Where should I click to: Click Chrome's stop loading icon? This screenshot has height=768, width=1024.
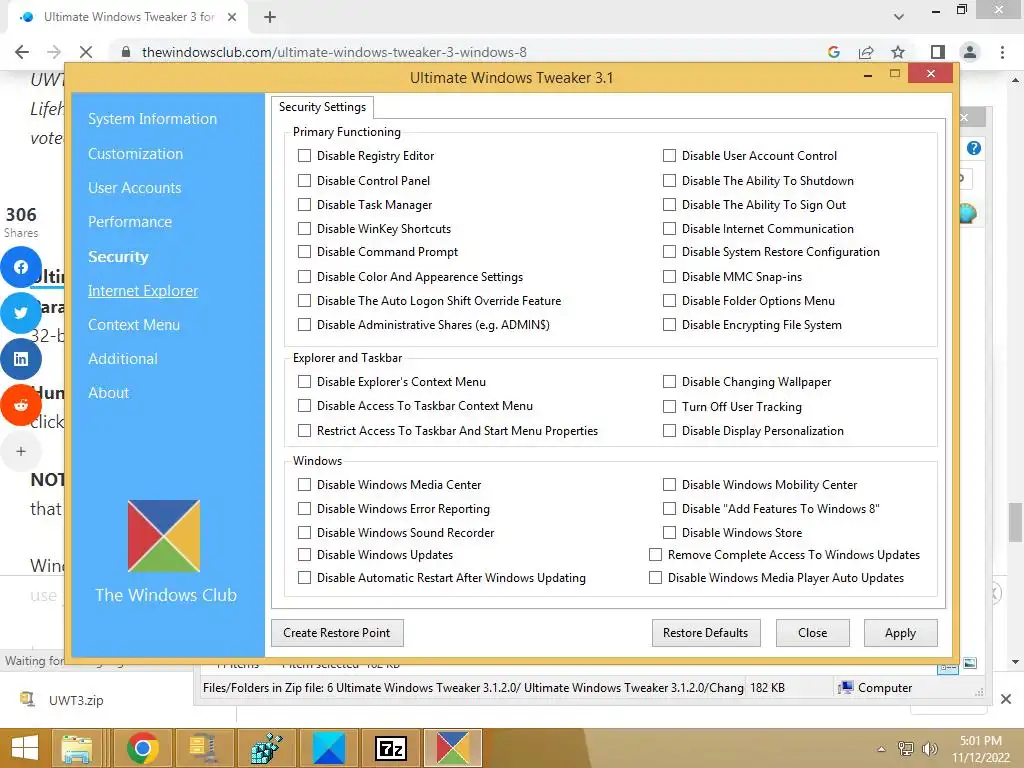coord(86,52)
